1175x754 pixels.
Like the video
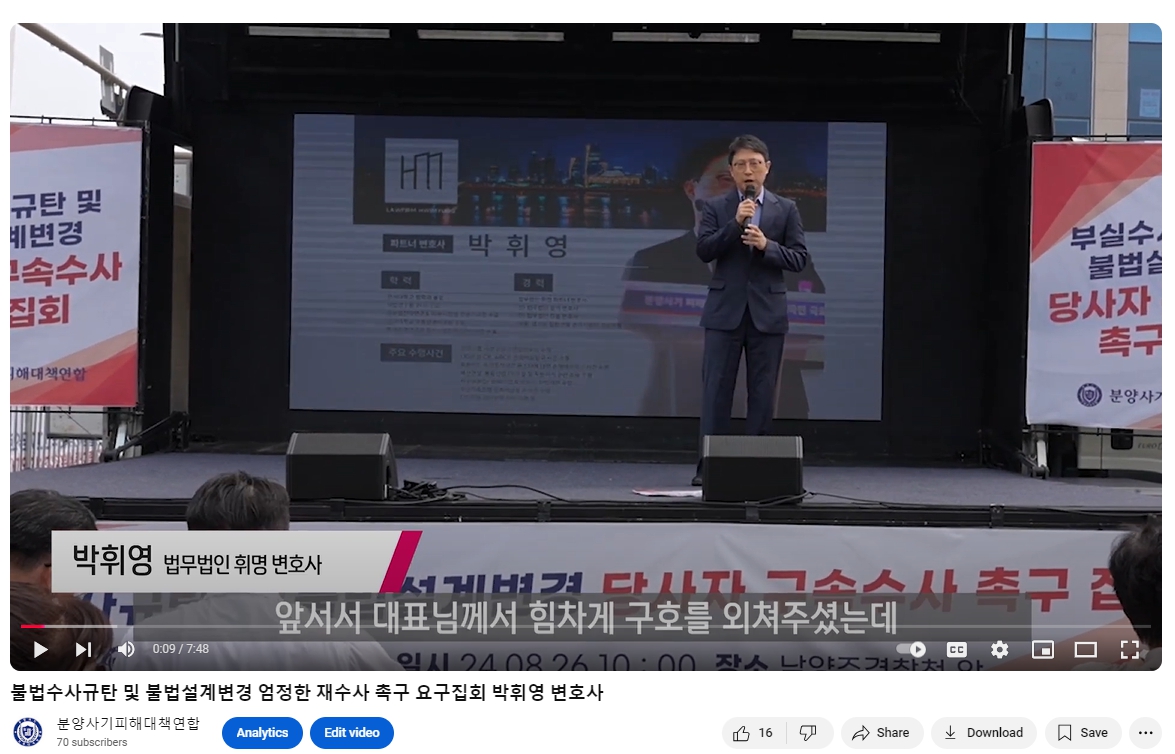click(753, 733)
